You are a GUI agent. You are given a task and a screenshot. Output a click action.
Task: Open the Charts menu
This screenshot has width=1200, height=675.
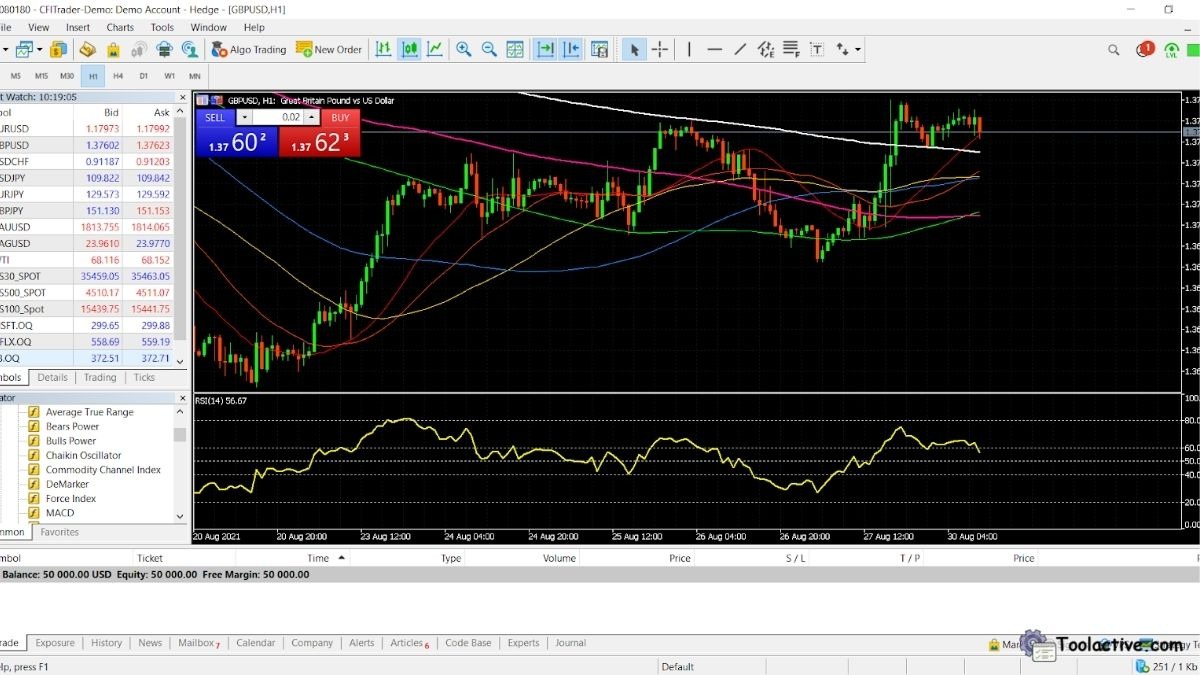click(119, 27)
